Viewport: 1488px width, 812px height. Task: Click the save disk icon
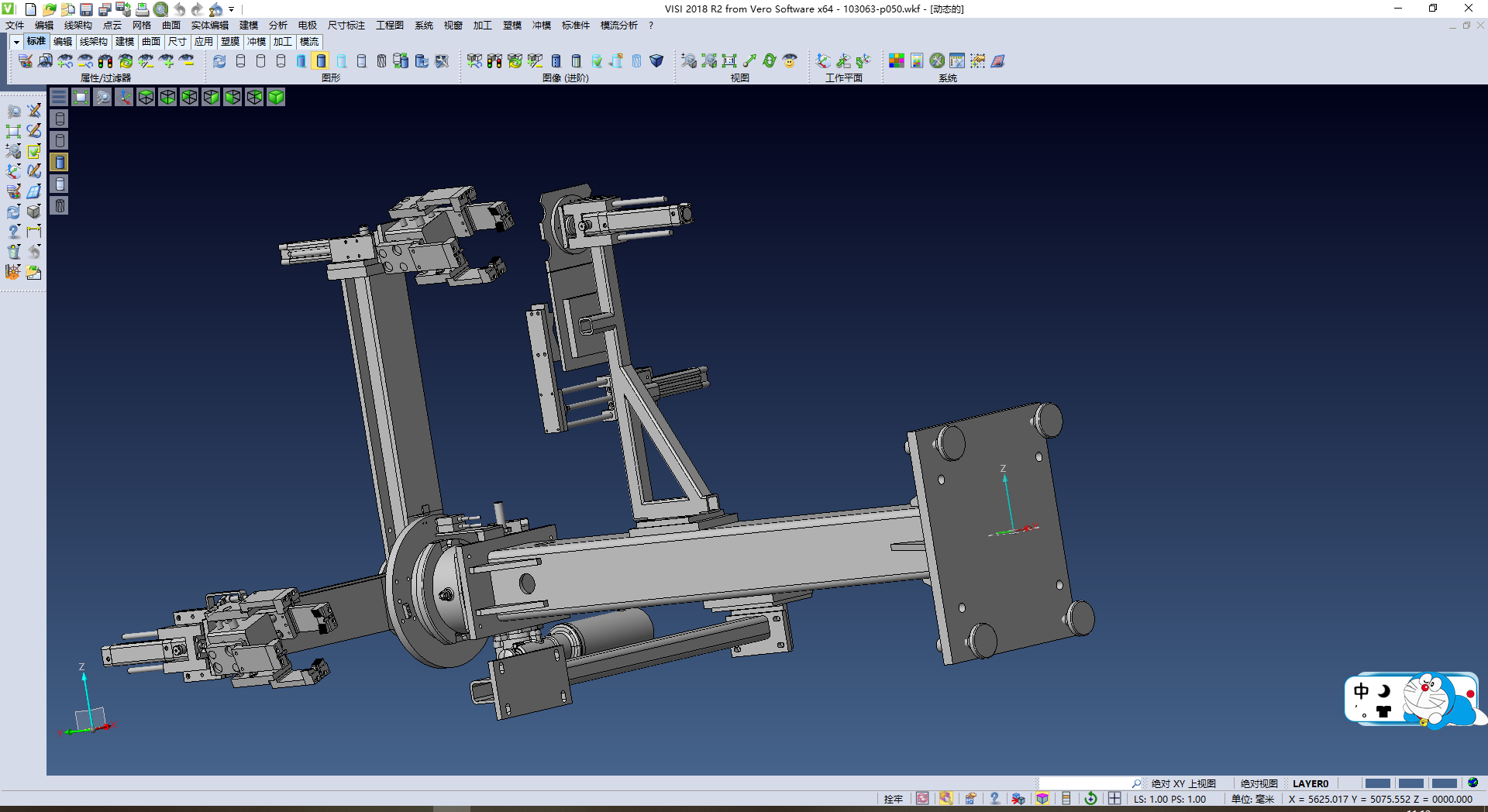click(86, 9)
